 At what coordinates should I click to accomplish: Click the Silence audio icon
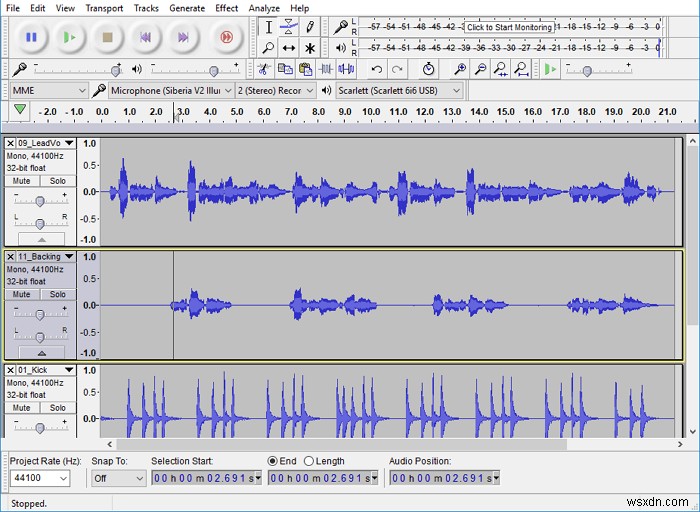[346, 69]
